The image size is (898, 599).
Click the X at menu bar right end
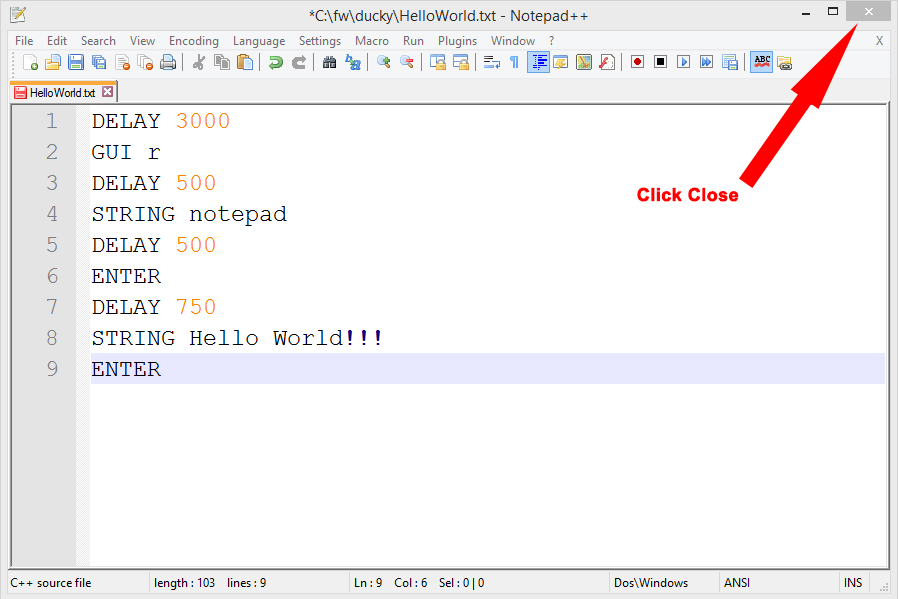879,41
